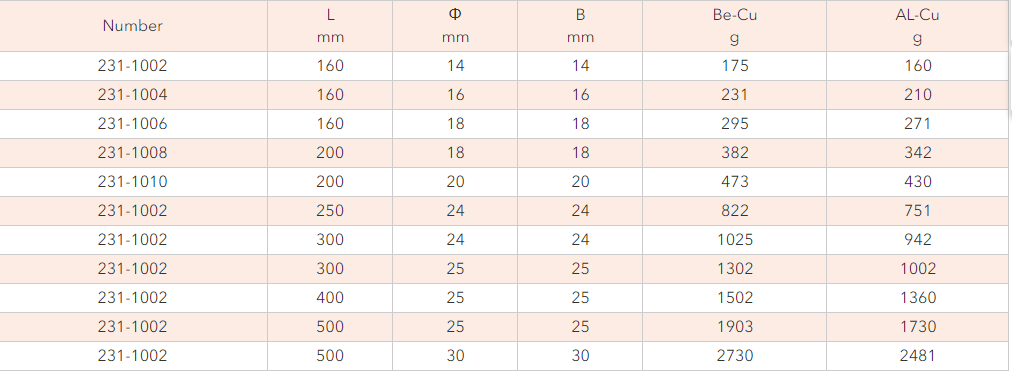Image resolution: width=1012 pixels, height=372 pixels.
Task: Select the AL-Cu weight 2481 cell
Action: click(918, 356)
